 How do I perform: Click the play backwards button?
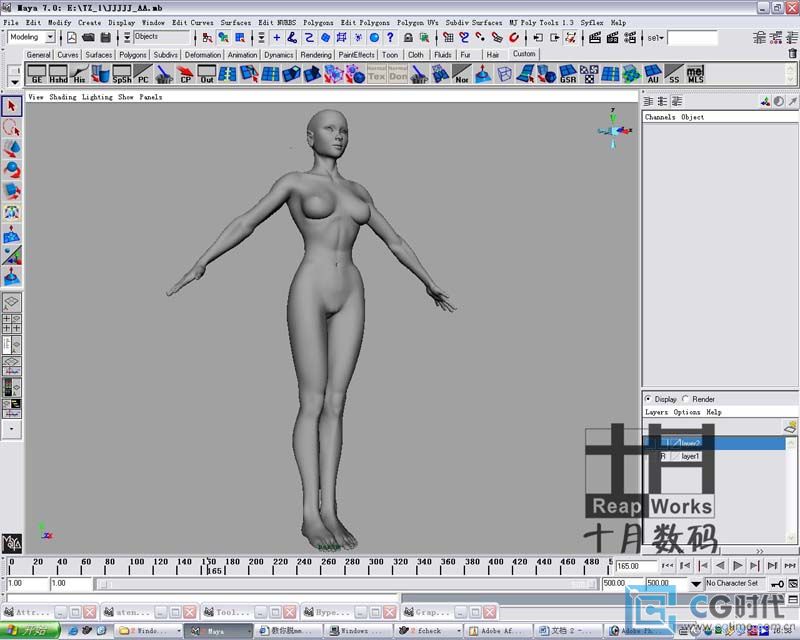coord(720,565)
